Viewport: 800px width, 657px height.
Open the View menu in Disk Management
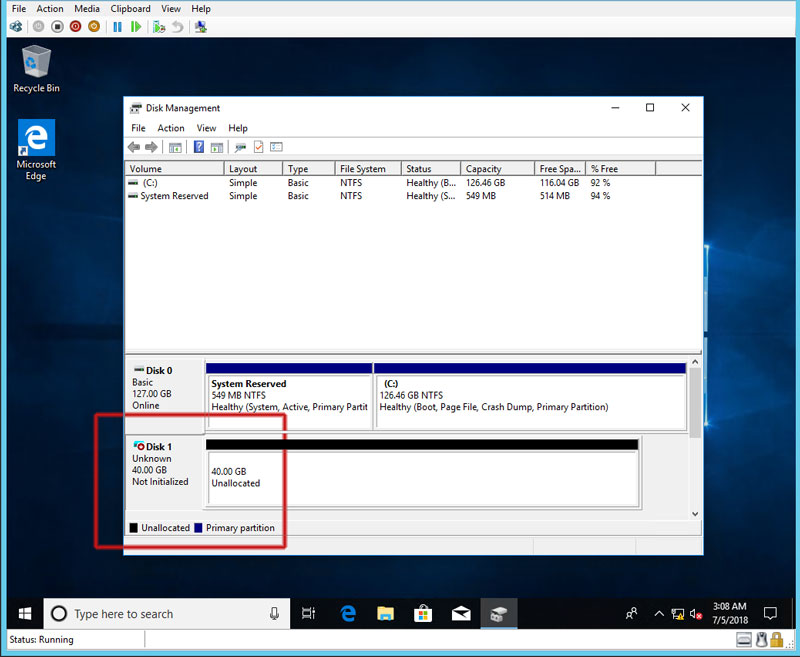pos(206,128)
